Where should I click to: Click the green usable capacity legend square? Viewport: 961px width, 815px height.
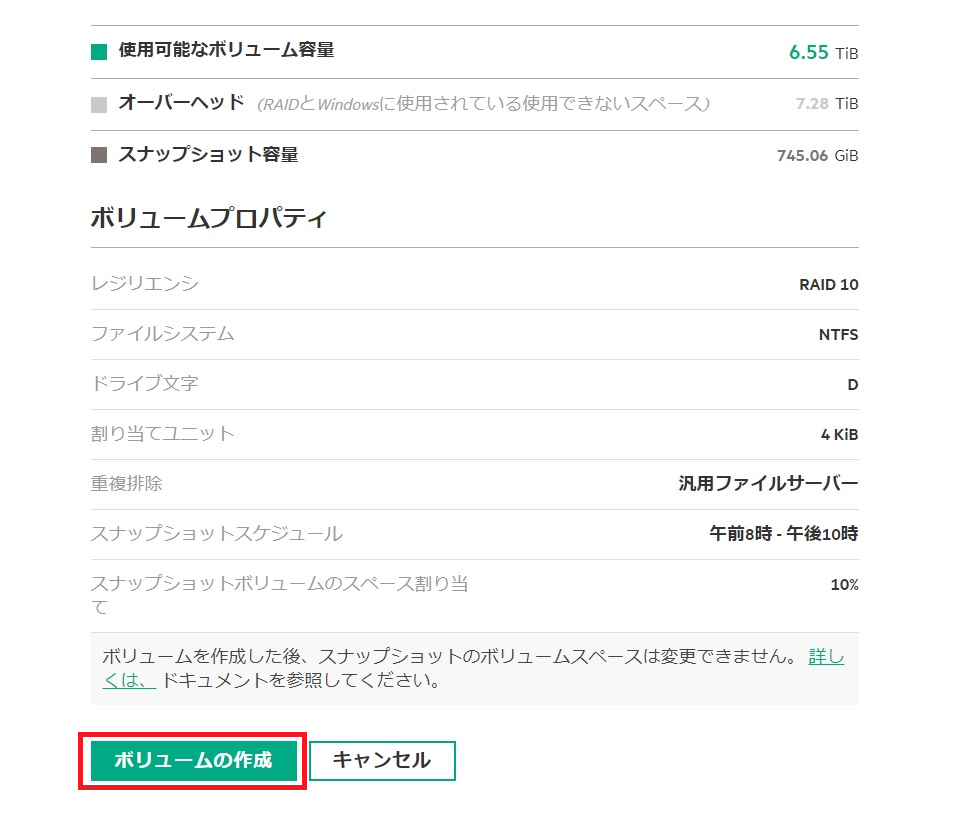(x=99, y=52)
